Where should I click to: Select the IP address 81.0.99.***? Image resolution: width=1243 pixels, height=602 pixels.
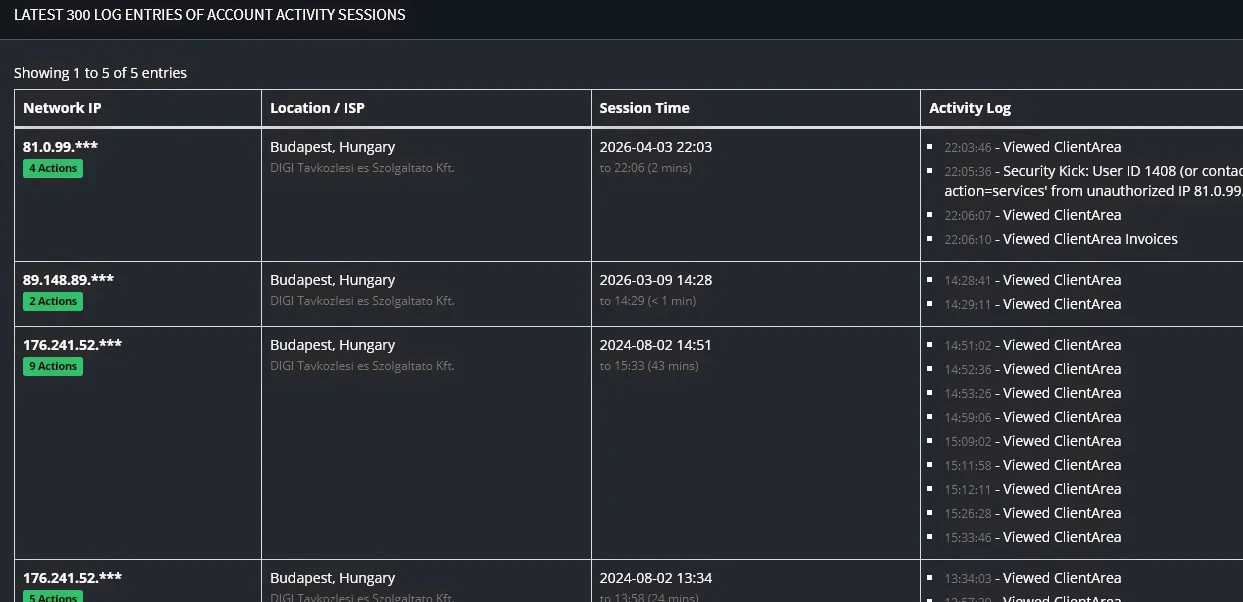60,146
